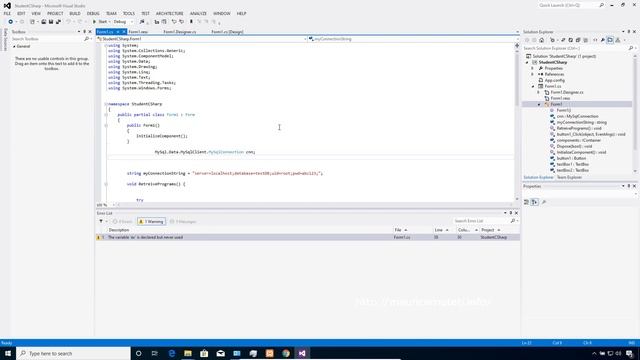640x360 pixels.
Task: Open Microsoft Edge from the taskbar
Action: tap(171, 353)
